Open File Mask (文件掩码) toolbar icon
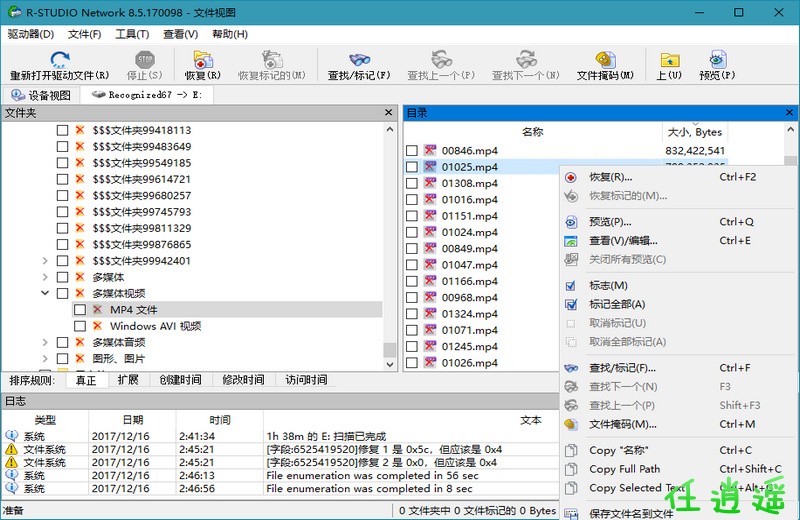The width and height of the screenshot is (800, 520). tap(605, 59)
